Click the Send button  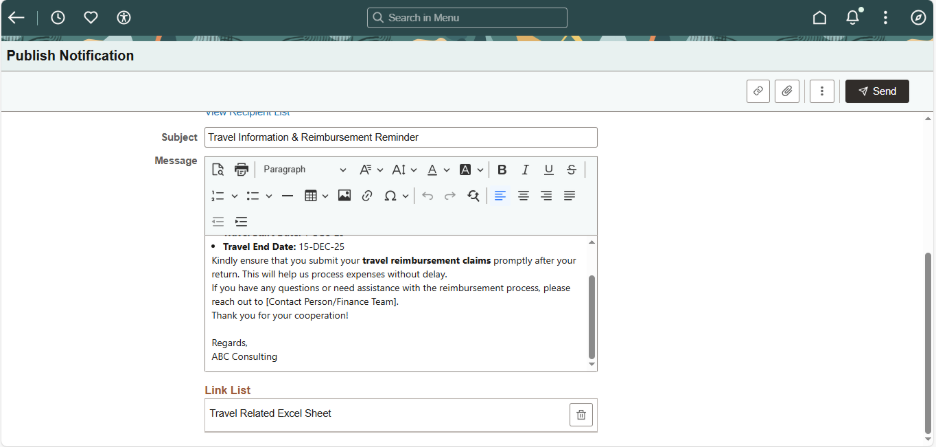point(877,91)
